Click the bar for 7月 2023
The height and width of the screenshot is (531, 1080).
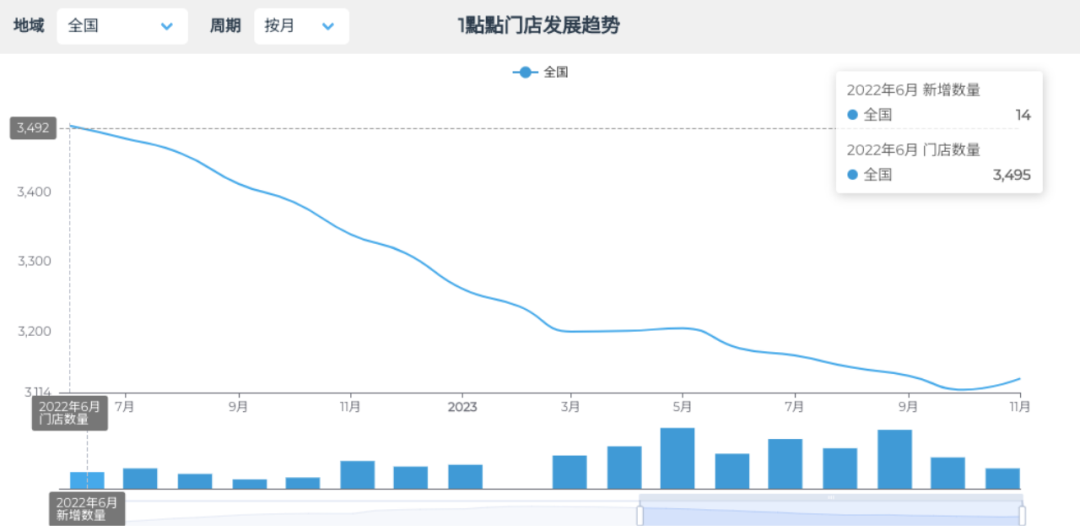pos(785,464)
